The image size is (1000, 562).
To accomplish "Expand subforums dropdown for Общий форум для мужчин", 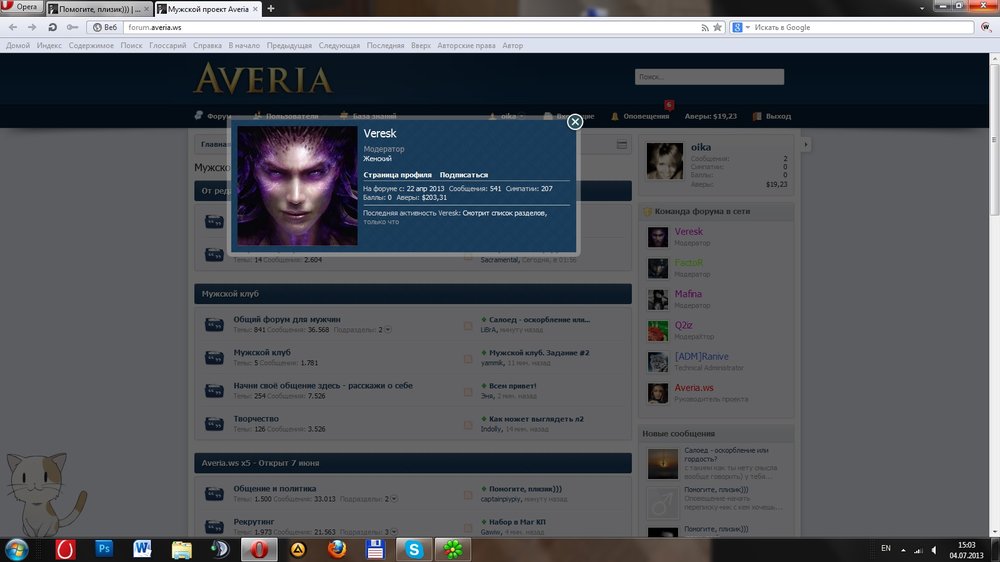I will tap(388, 330).
